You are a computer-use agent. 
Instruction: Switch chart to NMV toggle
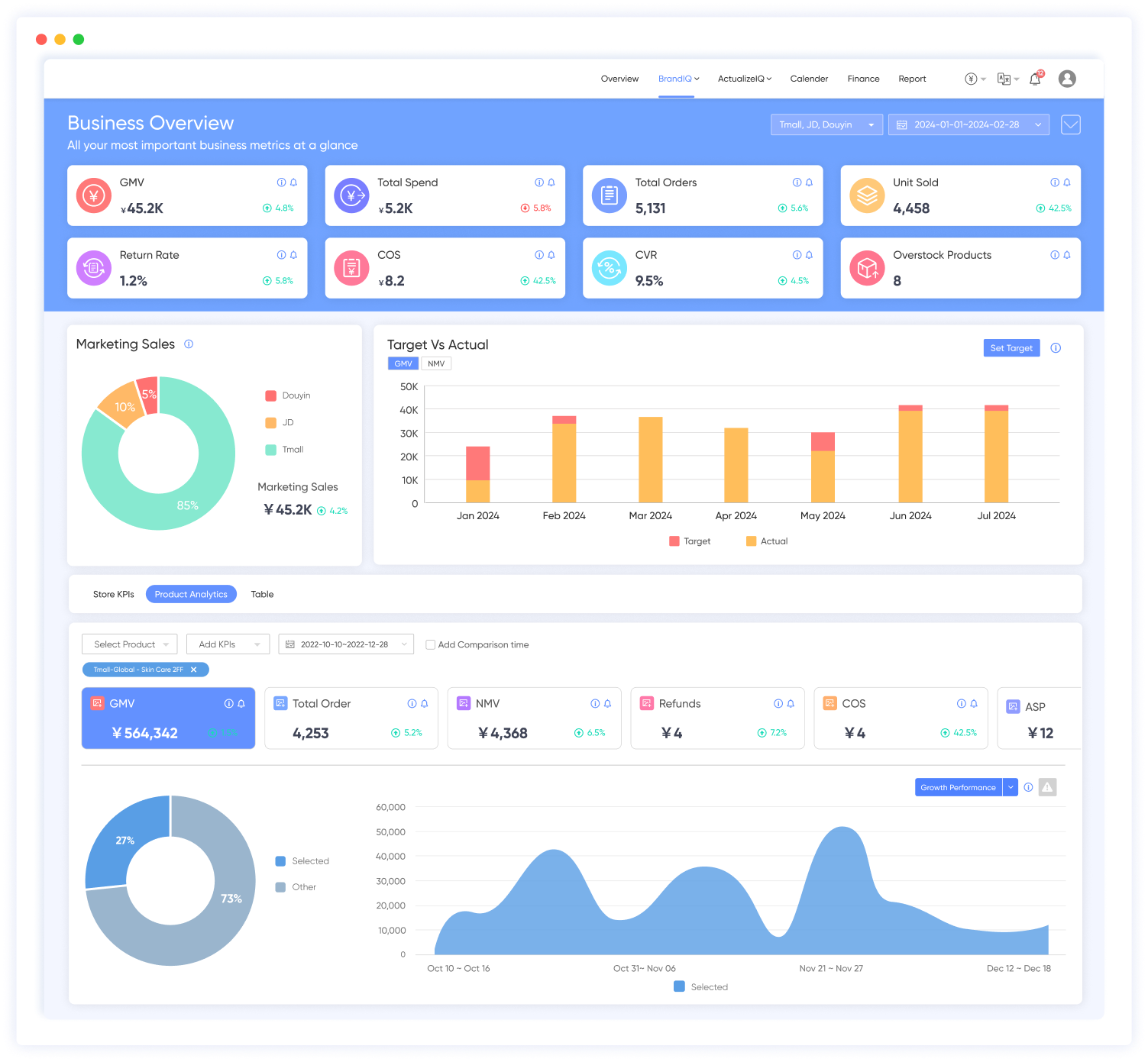point(436,363)
